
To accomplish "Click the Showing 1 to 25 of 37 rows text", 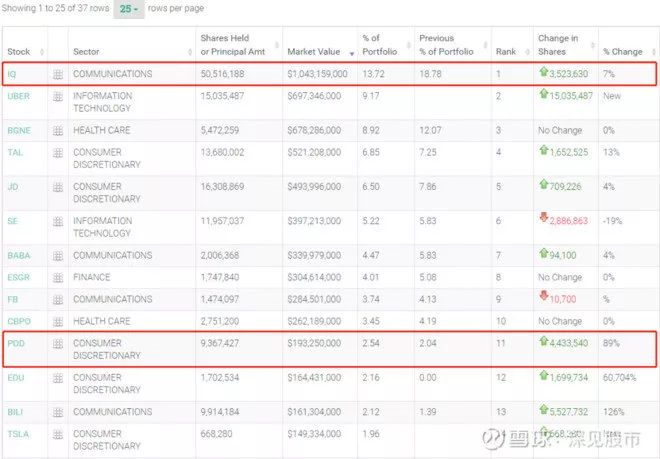I will (55, 8).
